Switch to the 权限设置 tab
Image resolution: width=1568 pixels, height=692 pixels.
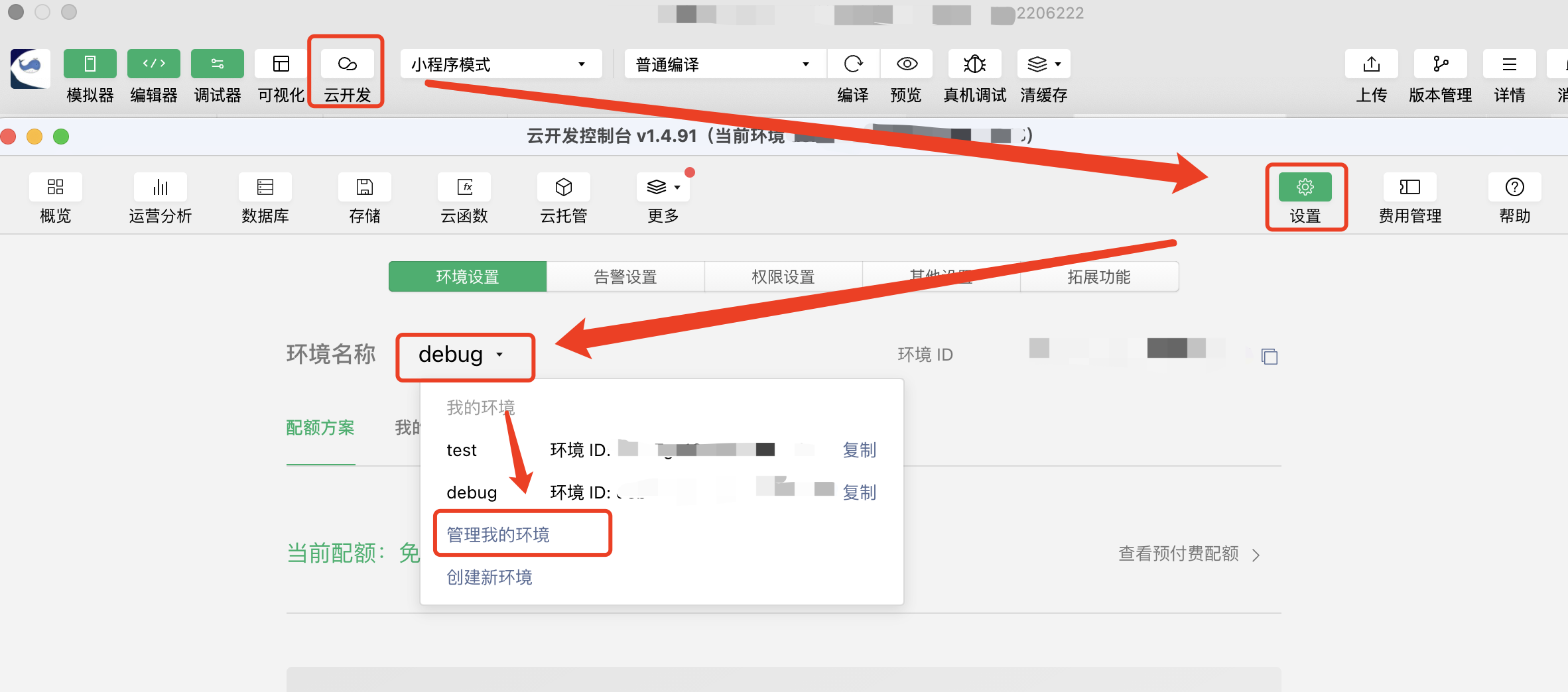point(783,277)
